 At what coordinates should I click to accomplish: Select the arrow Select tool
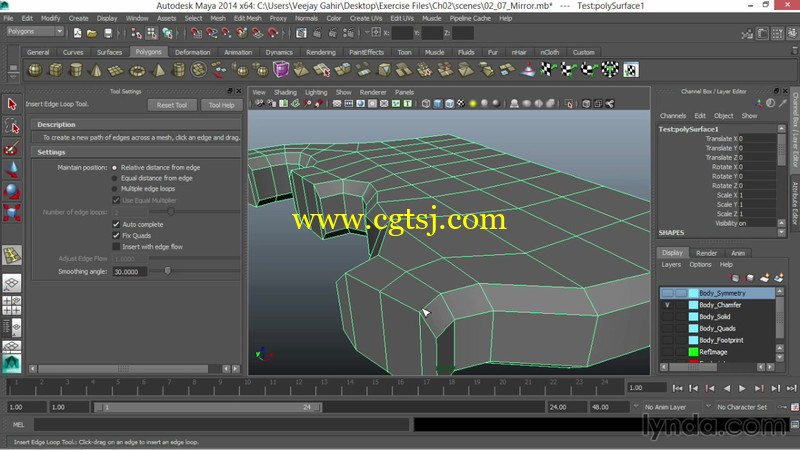(x=12, y=104)
